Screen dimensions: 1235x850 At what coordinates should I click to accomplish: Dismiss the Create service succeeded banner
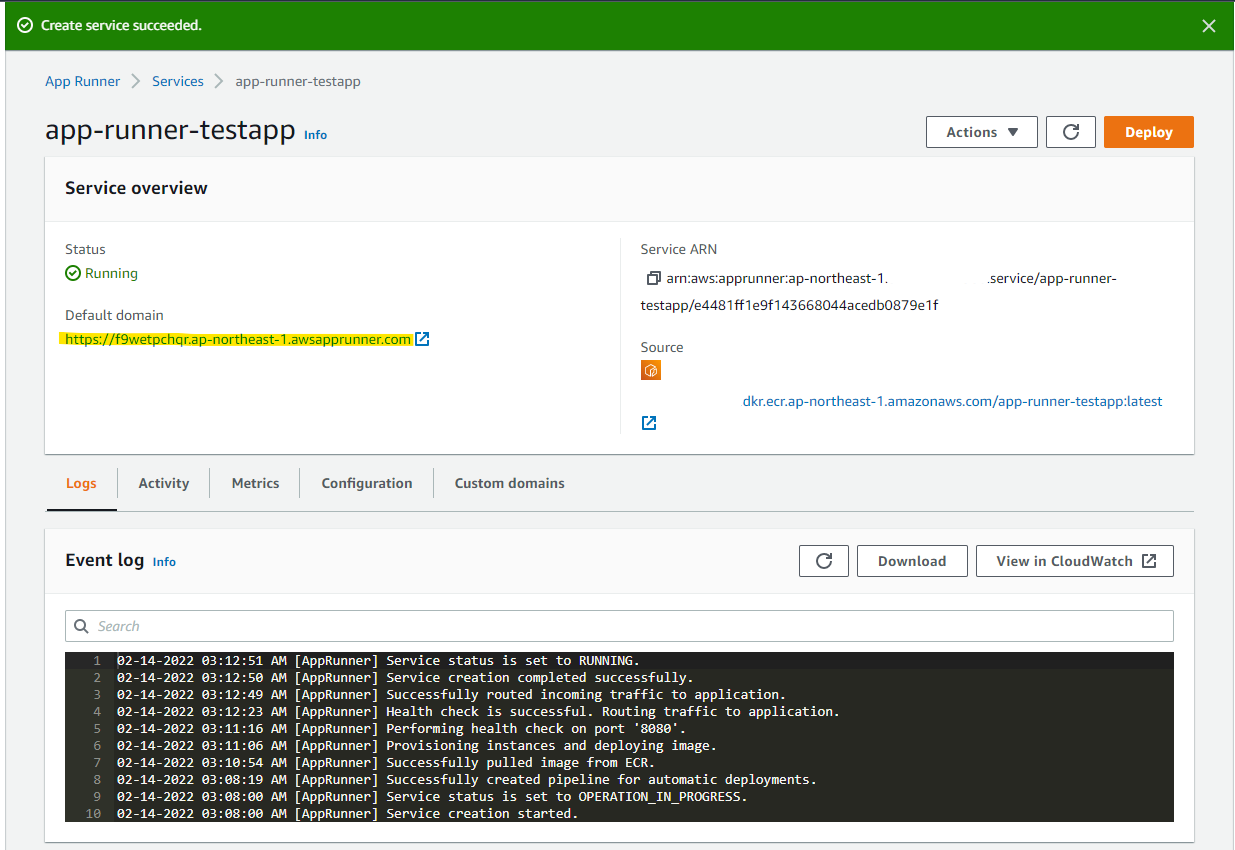1208,26
